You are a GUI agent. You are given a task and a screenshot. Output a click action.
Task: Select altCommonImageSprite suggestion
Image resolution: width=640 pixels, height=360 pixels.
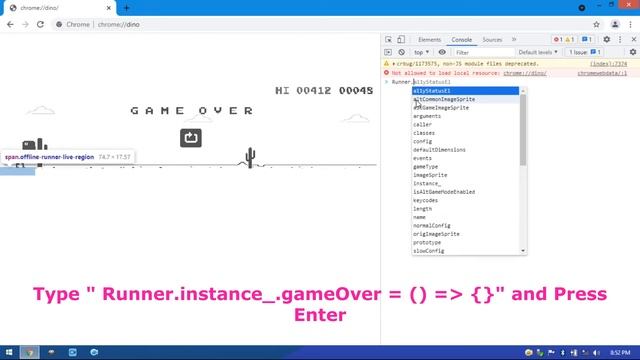click(465, 99)
